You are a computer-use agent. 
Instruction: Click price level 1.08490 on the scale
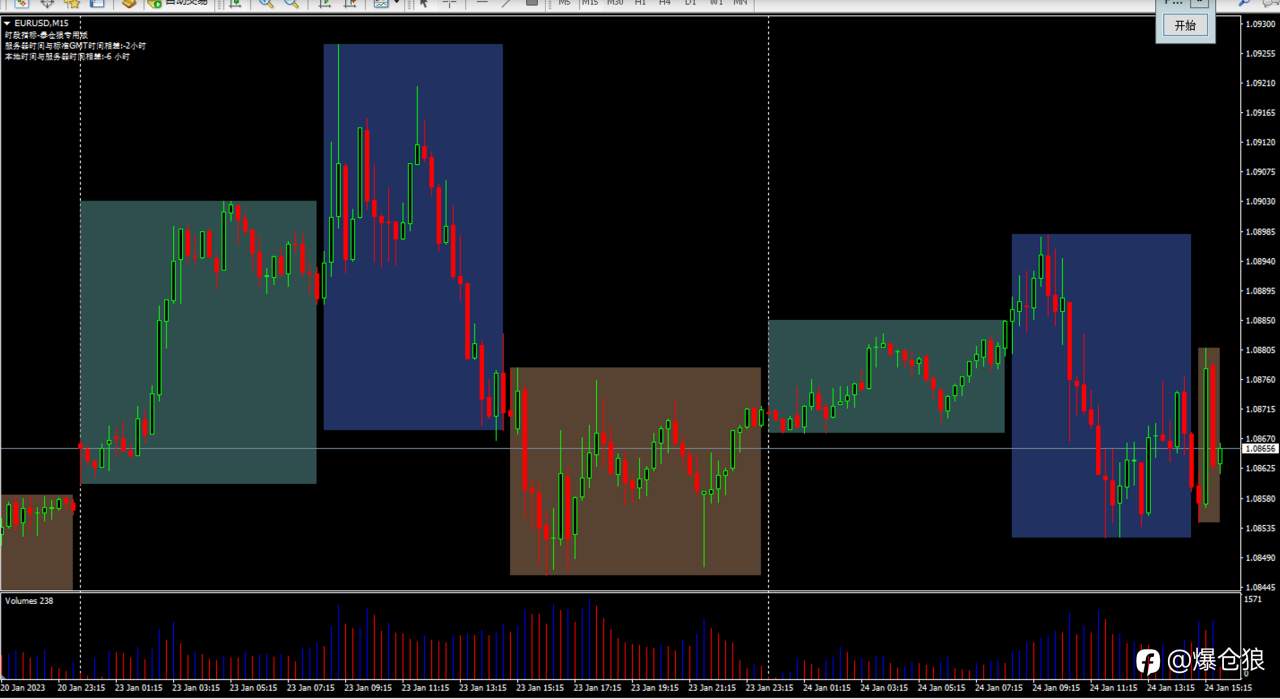click(1262, 558)
